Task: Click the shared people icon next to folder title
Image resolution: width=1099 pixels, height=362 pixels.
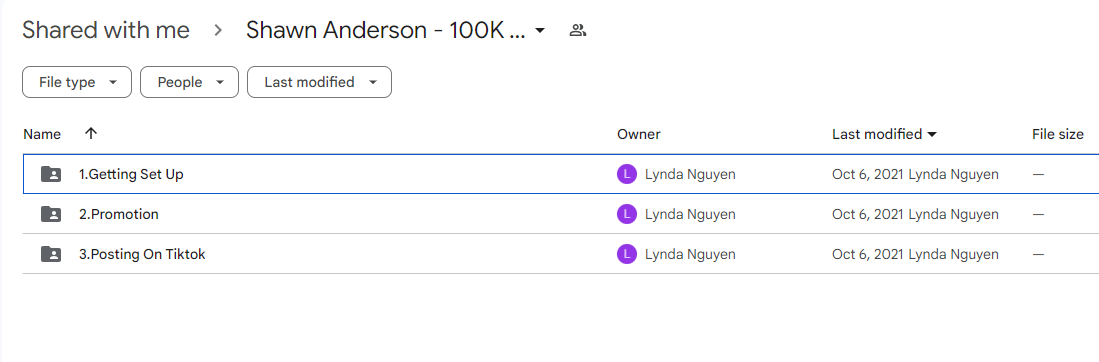Action: coord(578,30)
